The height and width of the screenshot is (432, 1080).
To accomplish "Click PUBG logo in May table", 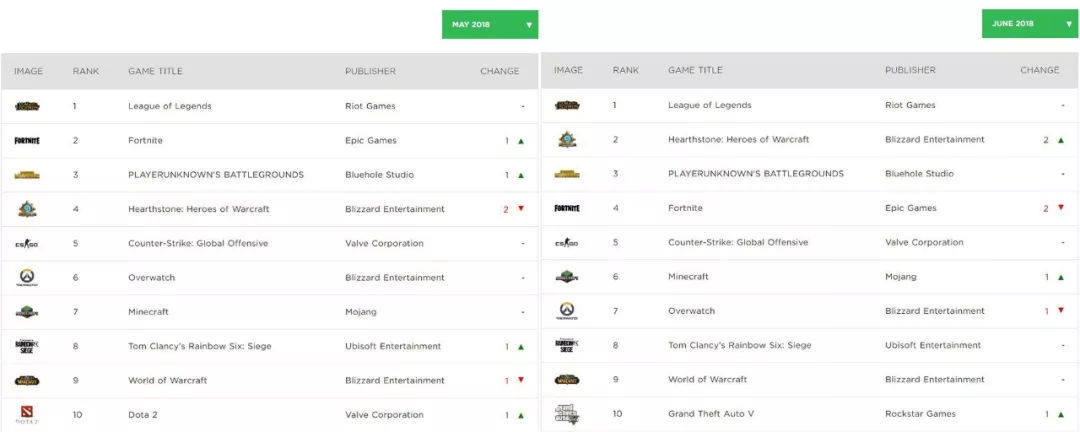I will tap(28, 175).
